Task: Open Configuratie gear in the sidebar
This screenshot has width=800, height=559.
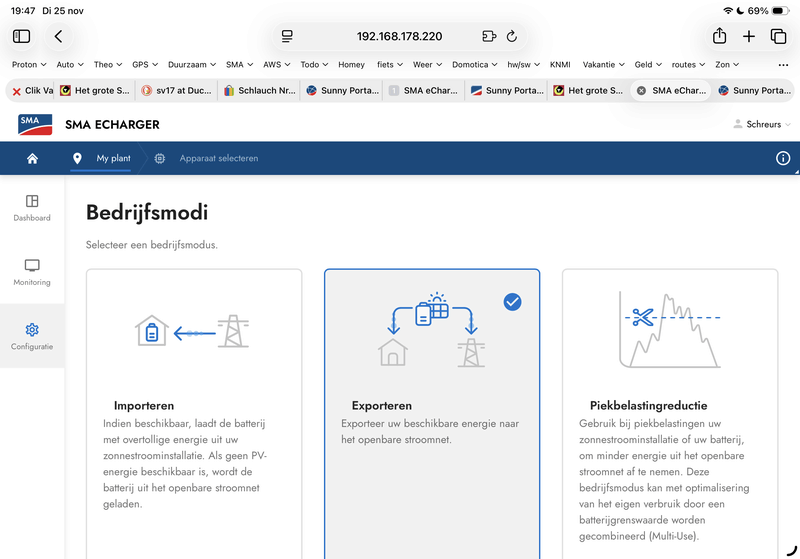Action: [x=32, y=337]
